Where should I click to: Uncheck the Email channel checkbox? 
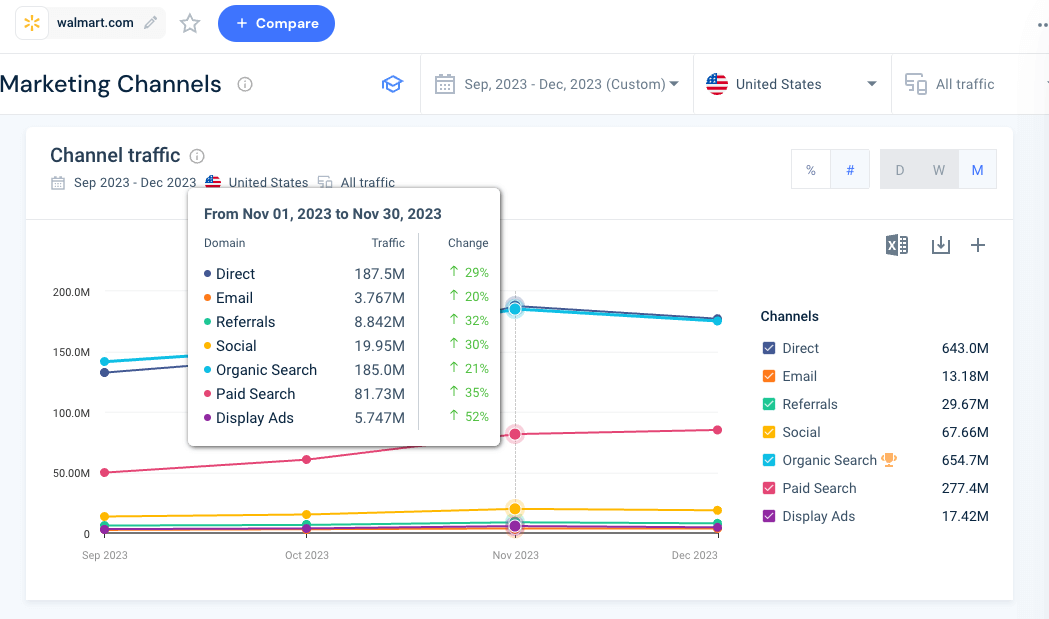point(769,376)
